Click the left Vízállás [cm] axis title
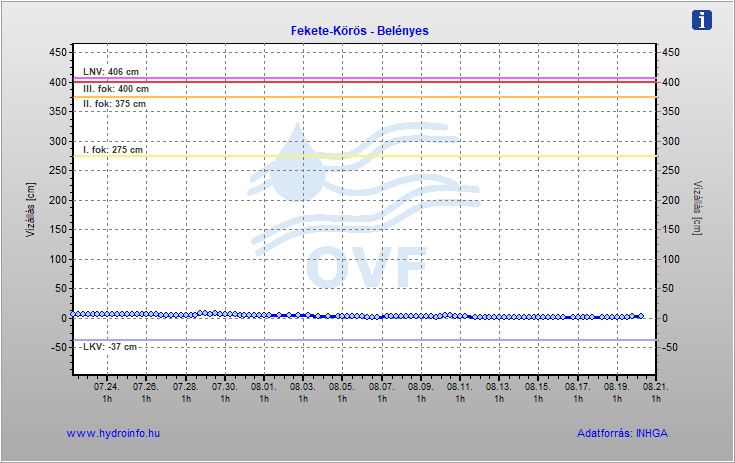This screenshot has width=735, height=463. pos(30,209)
